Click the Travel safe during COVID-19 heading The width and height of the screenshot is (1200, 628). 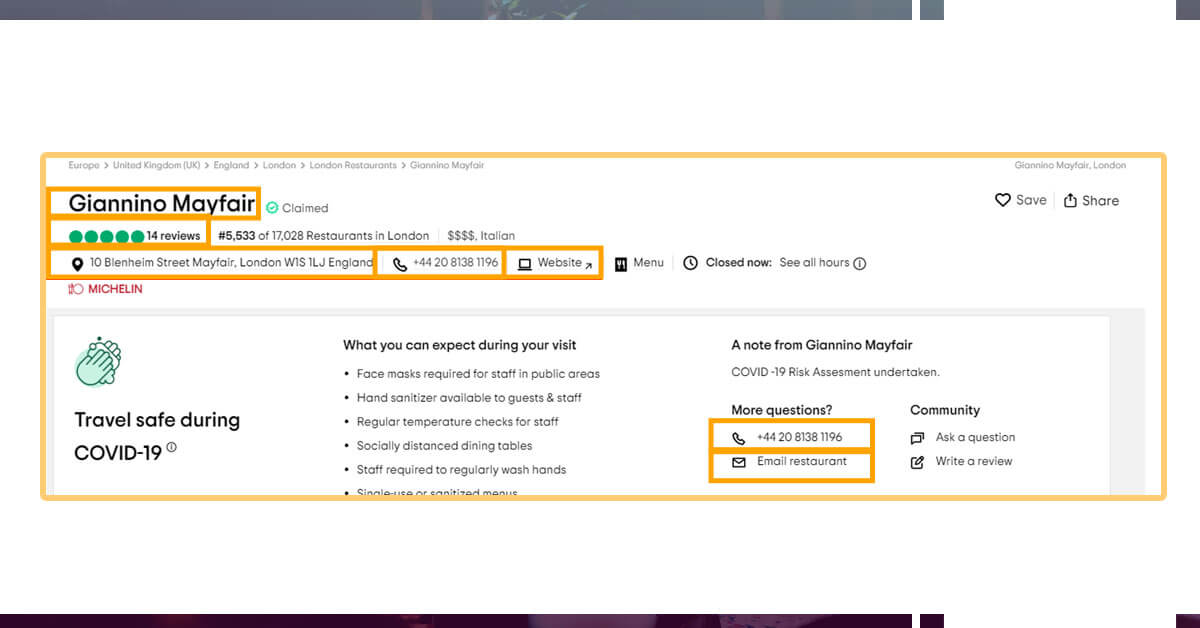[157, 436]
